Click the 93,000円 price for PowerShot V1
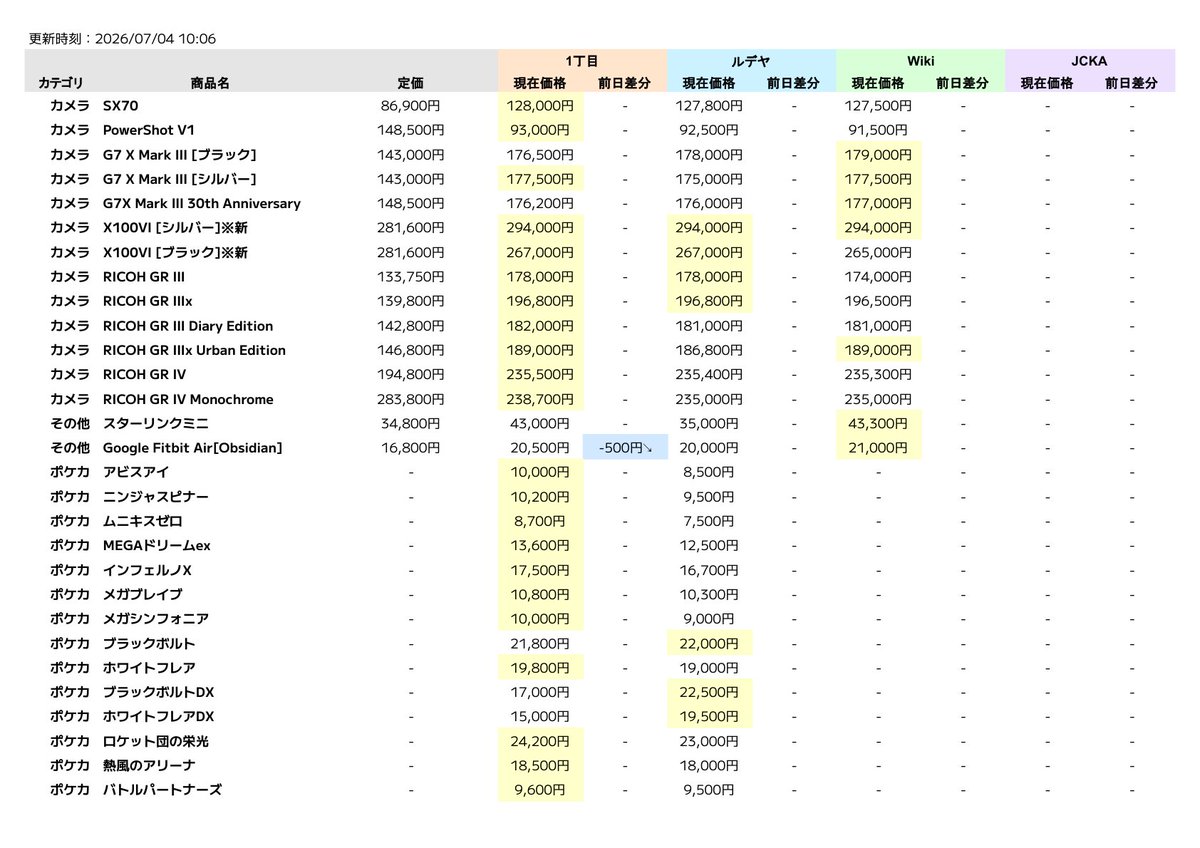Viewport: 1200px width, 848px height. click(x=540, y=130)
